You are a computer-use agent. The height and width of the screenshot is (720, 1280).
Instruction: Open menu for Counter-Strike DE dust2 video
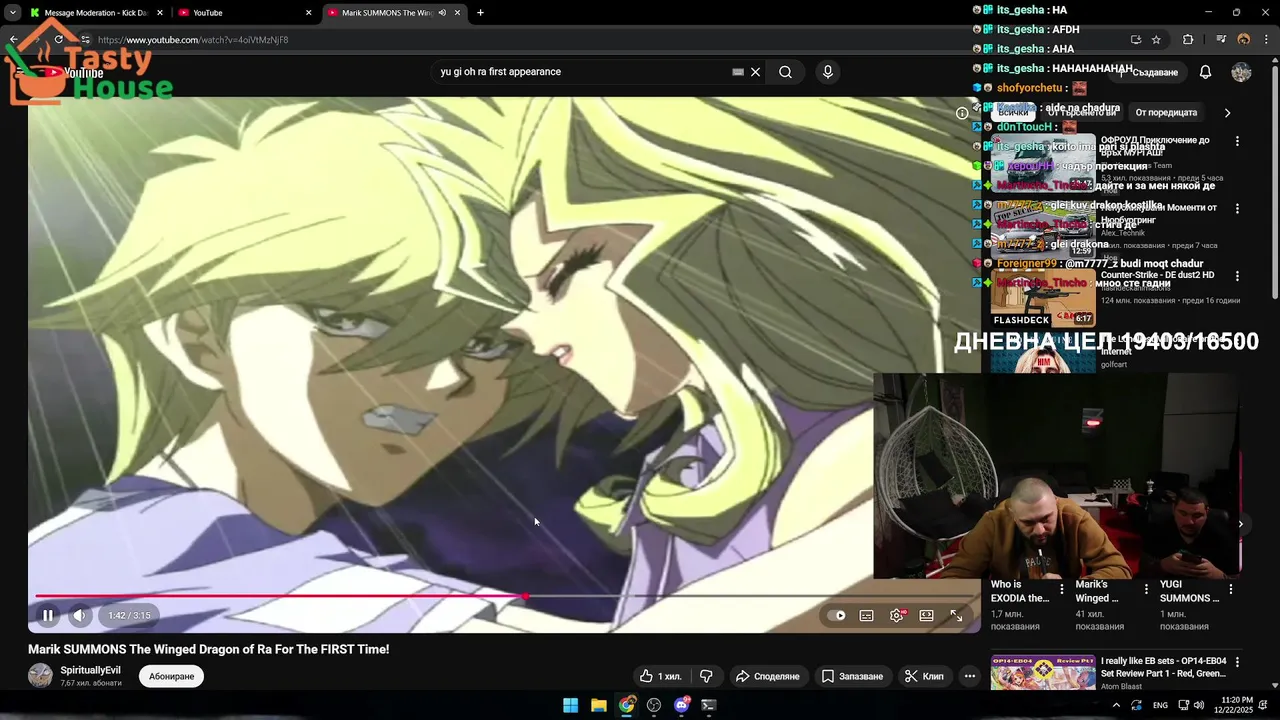[x=1237, y=276]
